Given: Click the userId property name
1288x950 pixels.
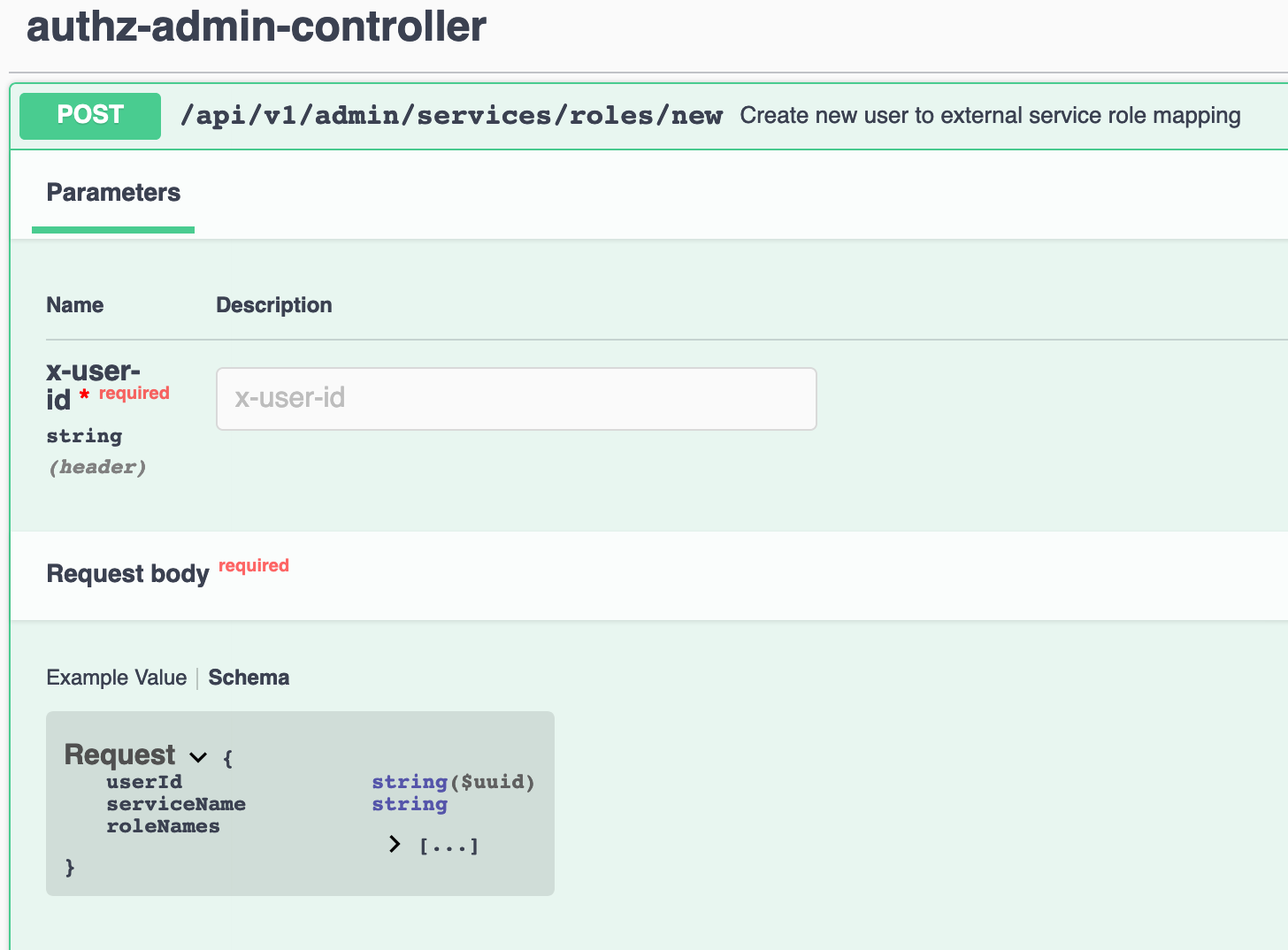Looking at the screenshot, I should click(x=144, y=782).
